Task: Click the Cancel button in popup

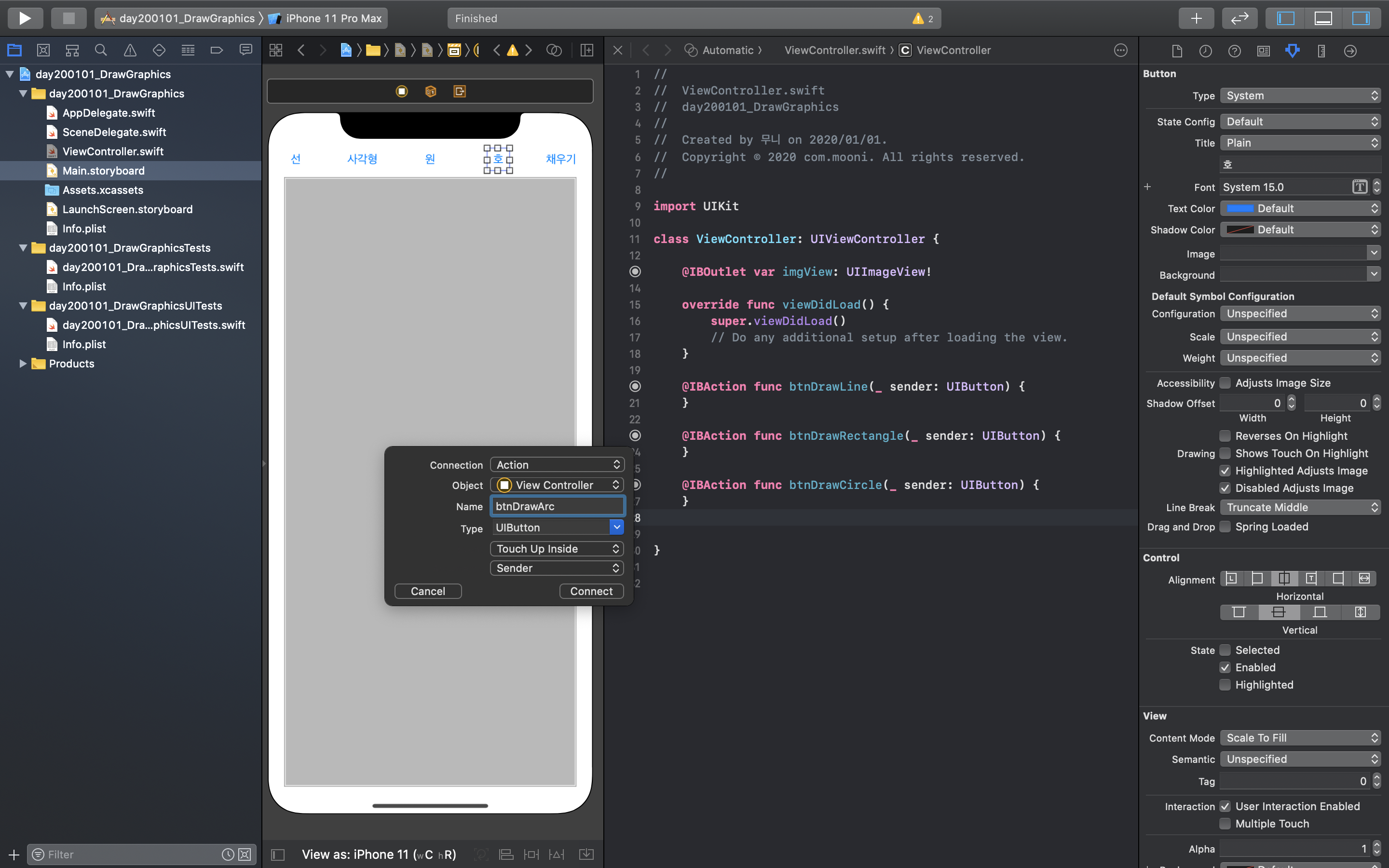Action: [428, 591]
